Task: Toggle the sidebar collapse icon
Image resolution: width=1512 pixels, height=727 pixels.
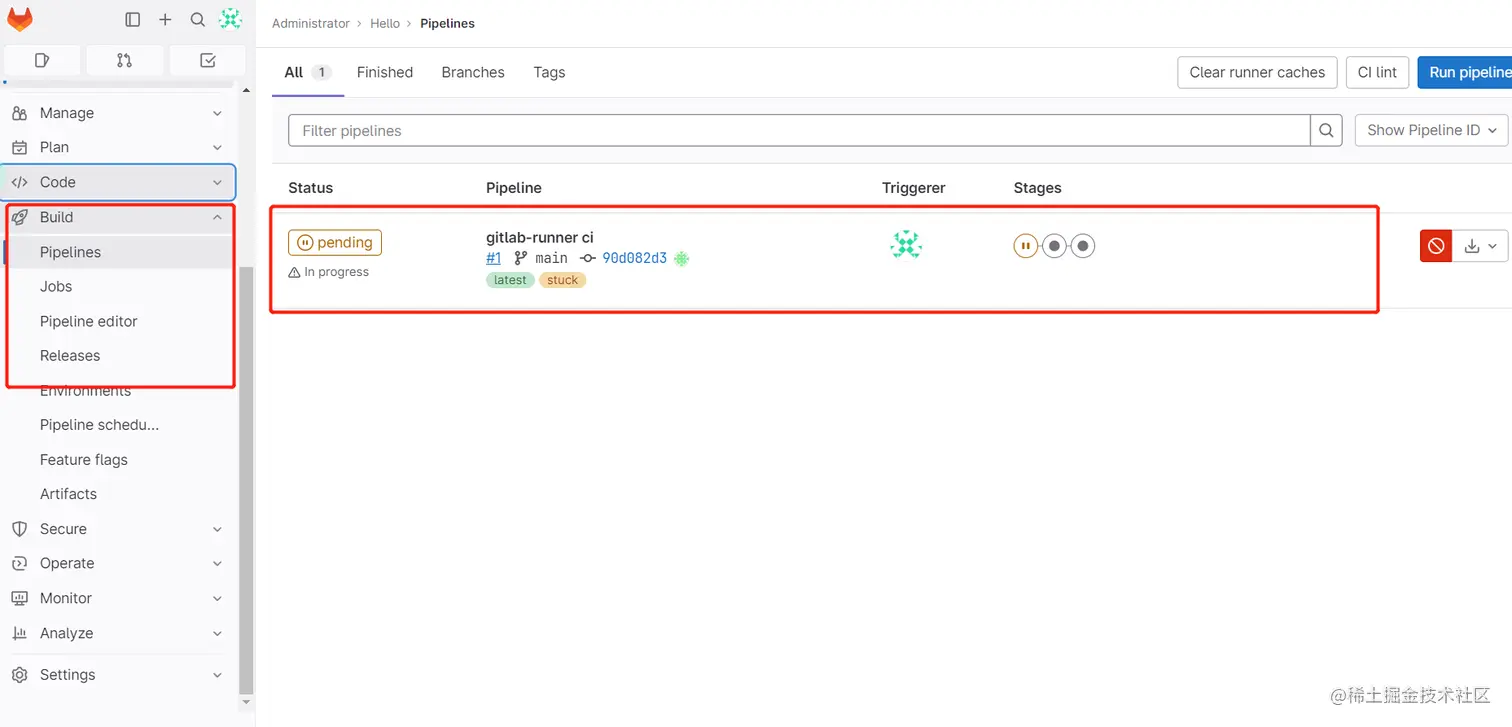Action: pos(133,19)
